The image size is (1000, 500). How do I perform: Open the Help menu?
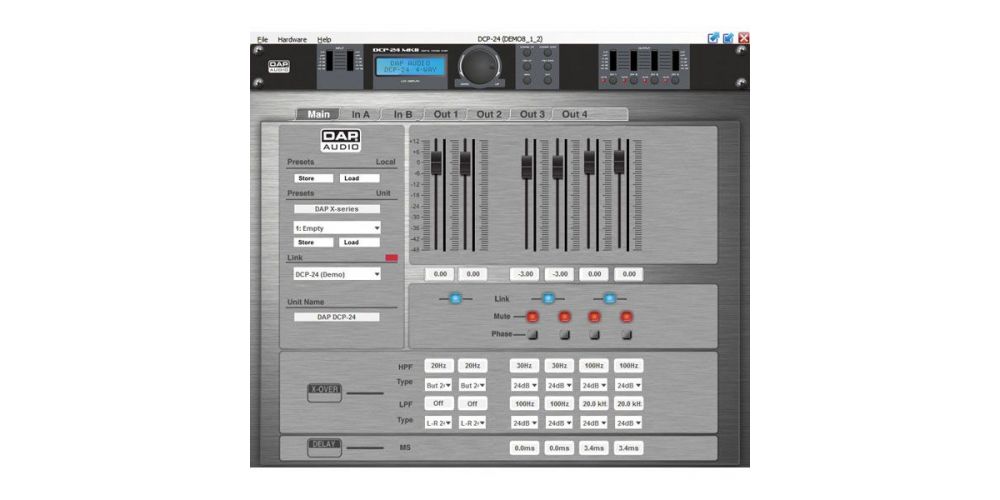click(324, 40)
